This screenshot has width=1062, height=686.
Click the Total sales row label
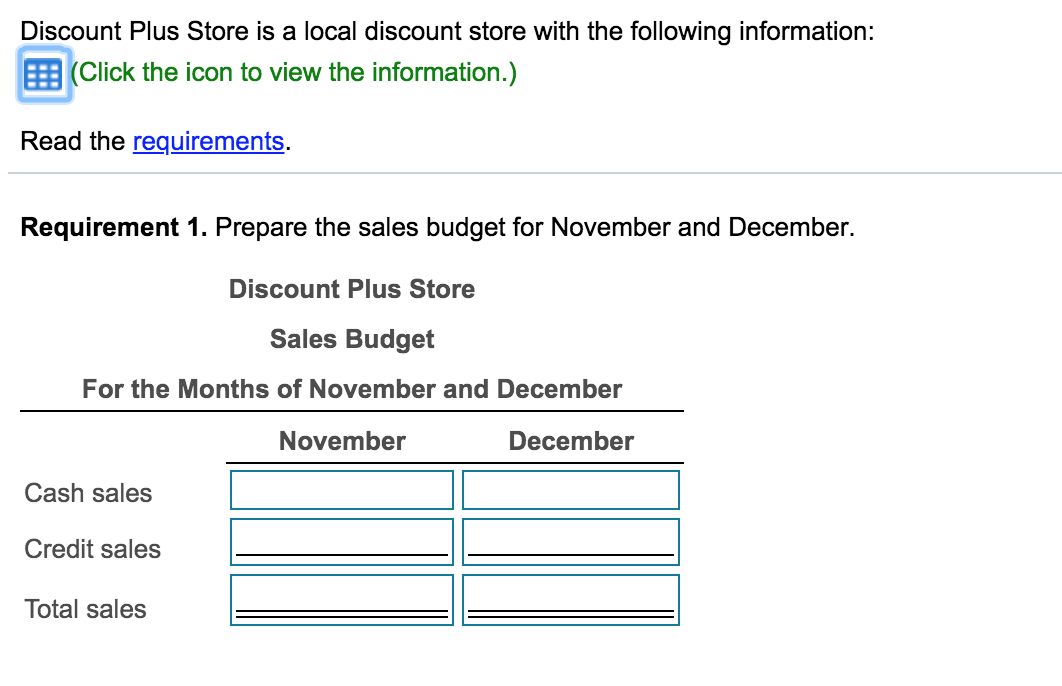[x=85, y=609]
